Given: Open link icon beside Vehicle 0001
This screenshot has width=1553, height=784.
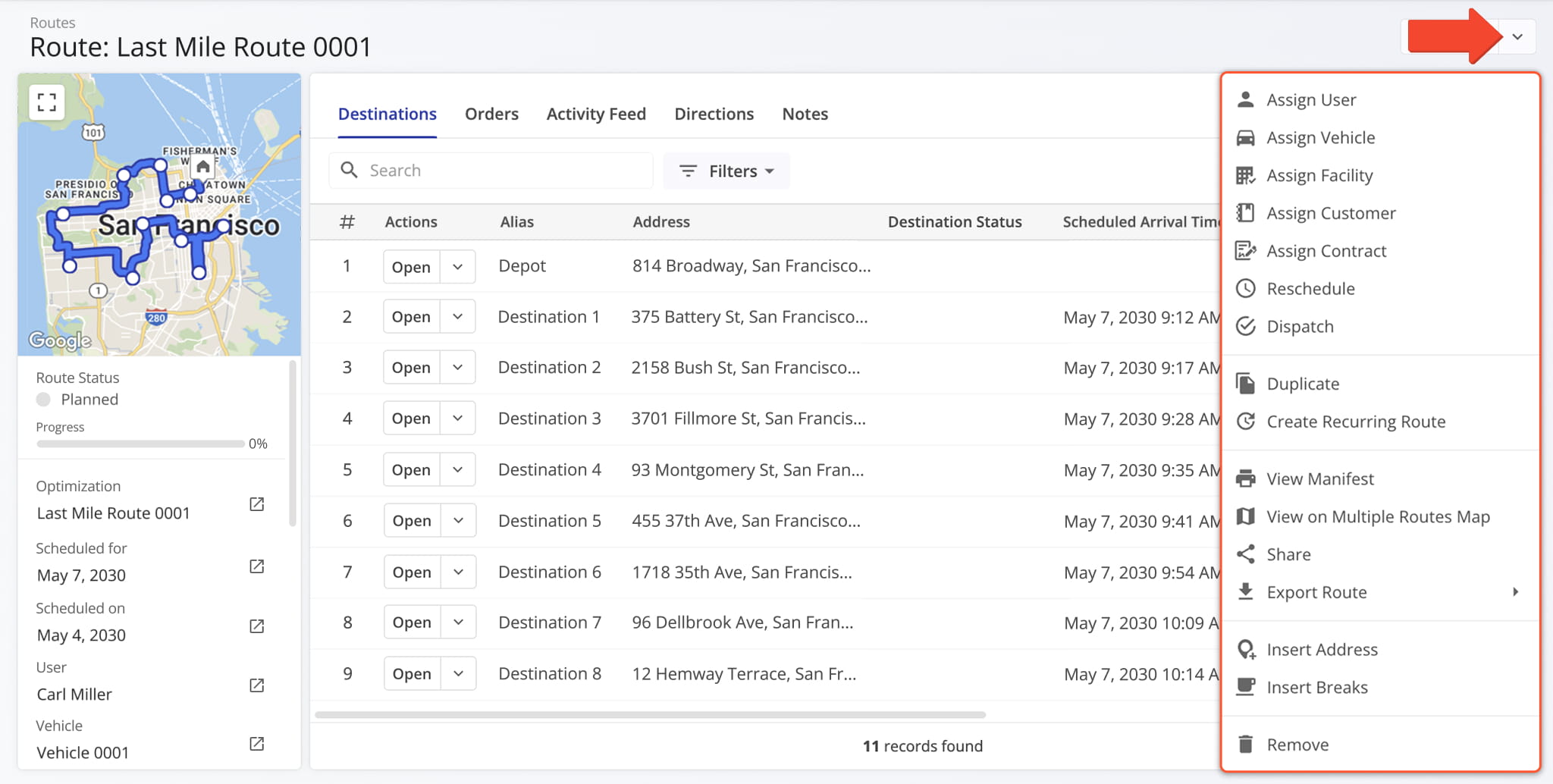Looking at the screenshot, I should (257, 744).
